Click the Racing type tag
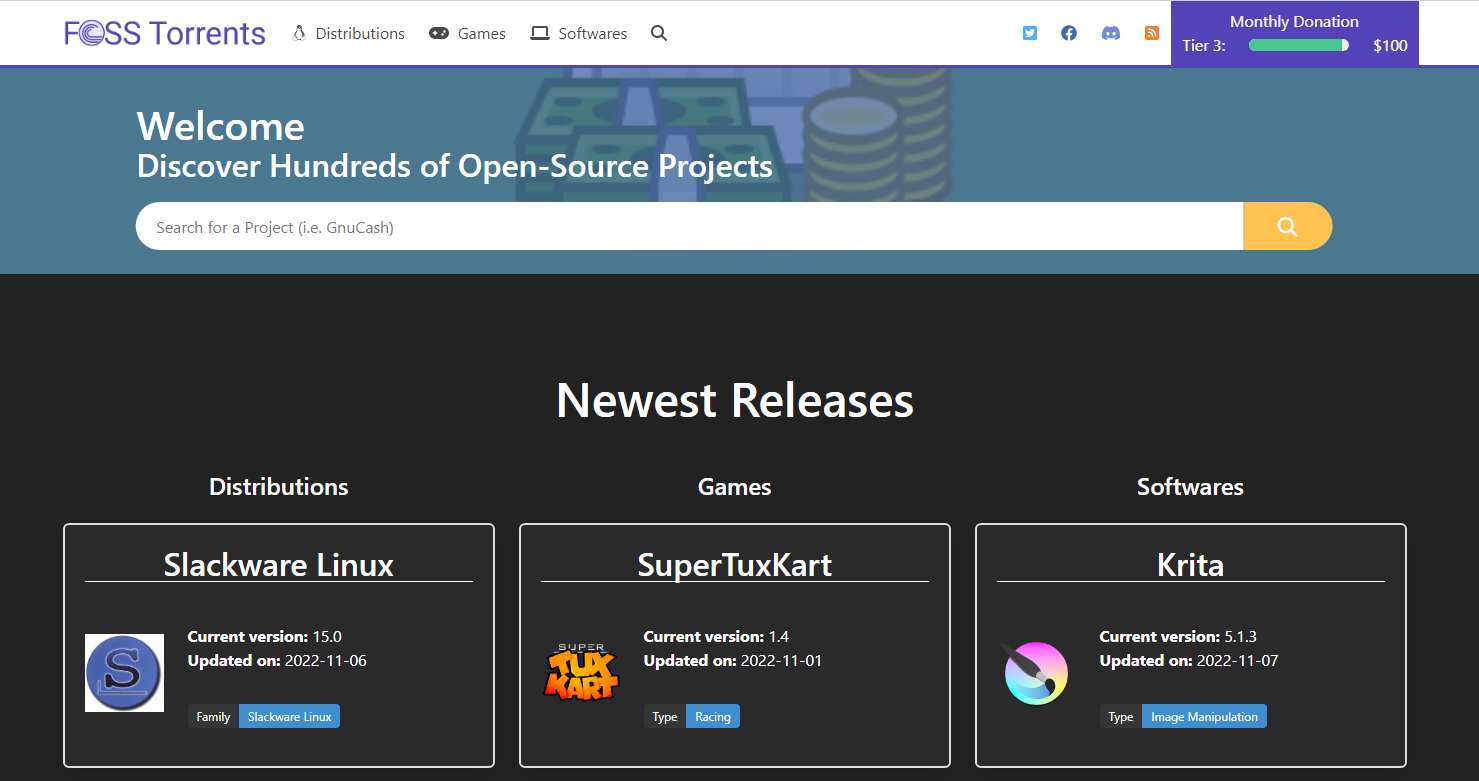This screenshot has height=781, width=1479. tap(713, 716)
